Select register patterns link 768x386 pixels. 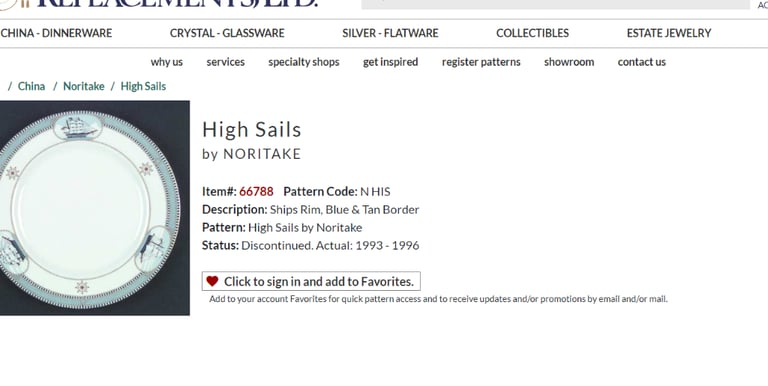pos(481,62)
